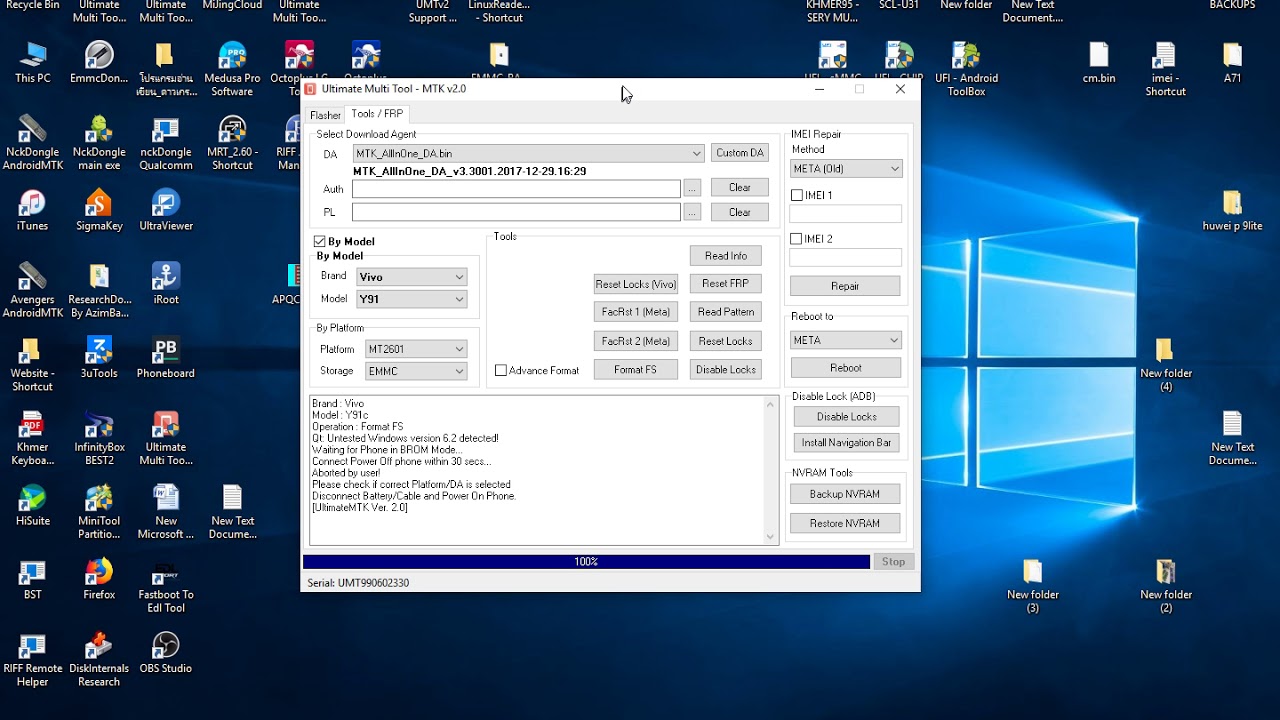The width and height of the screenshot is (1280, 720).
Task: Open IMEI Repair Method dropdown
Action: [846, 169]
